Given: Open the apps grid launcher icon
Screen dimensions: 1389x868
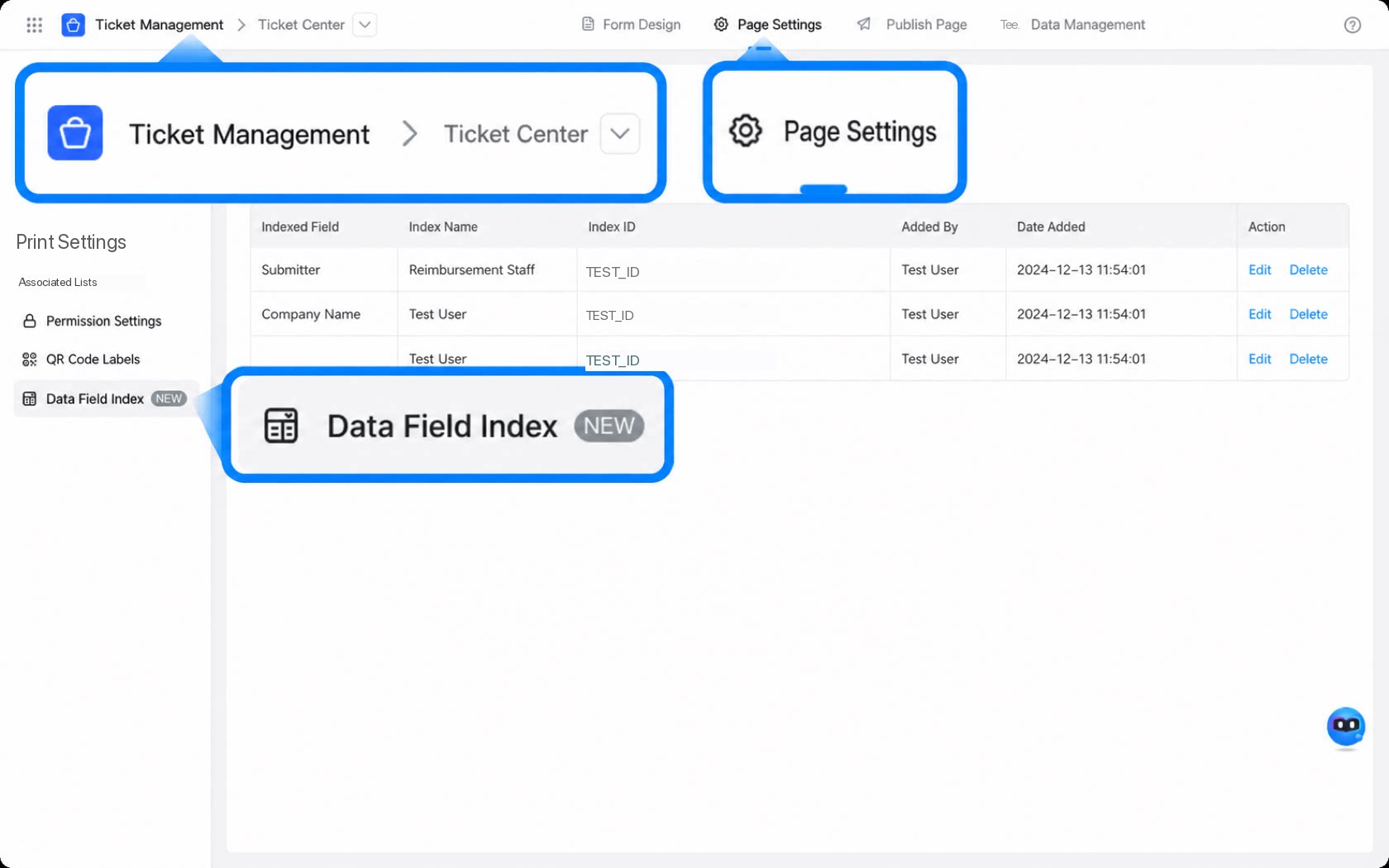Looking at the screenshot, I should click(34, 25).
